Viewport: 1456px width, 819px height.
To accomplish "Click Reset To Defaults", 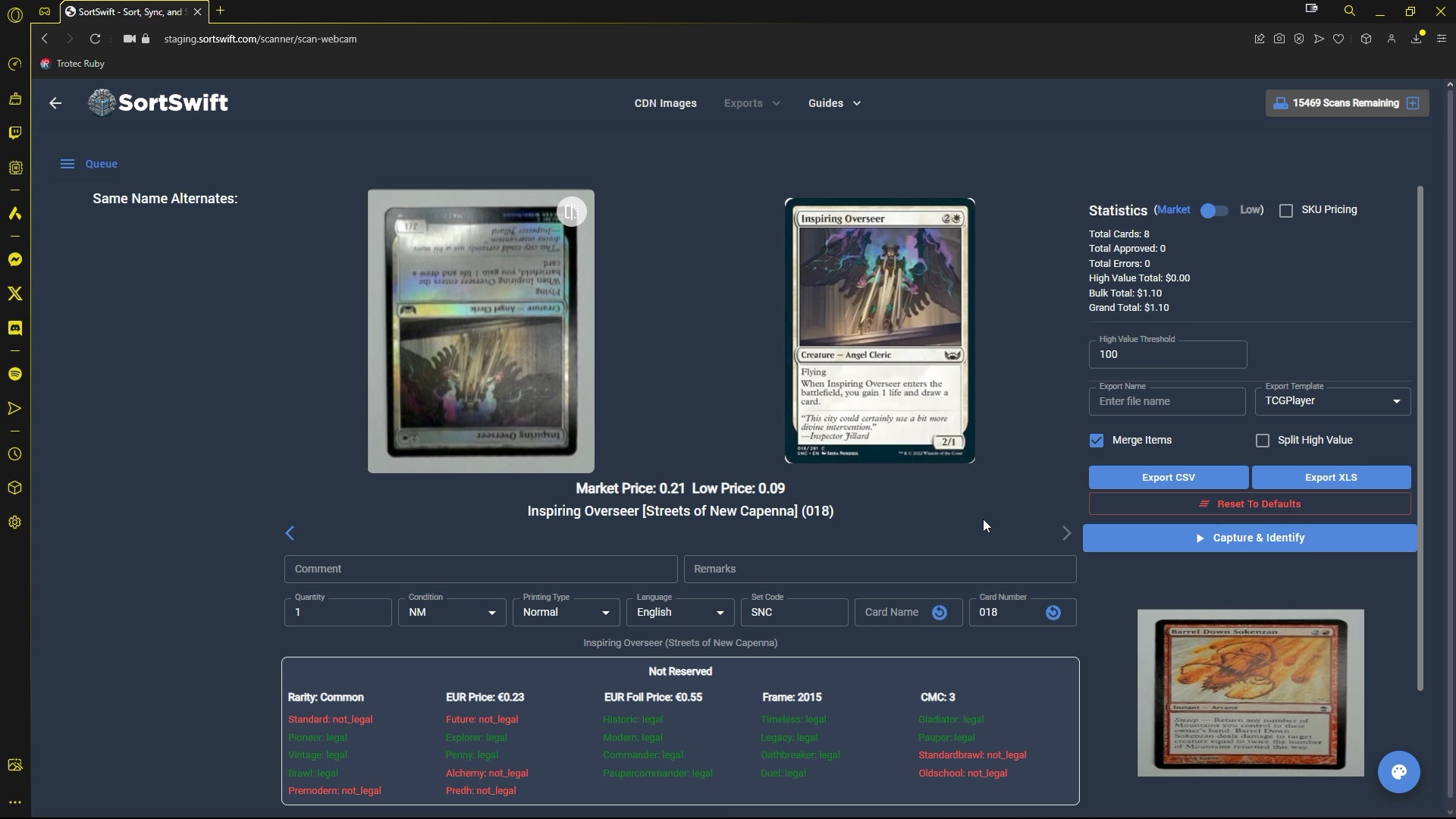I will (x=1250, y=504).
